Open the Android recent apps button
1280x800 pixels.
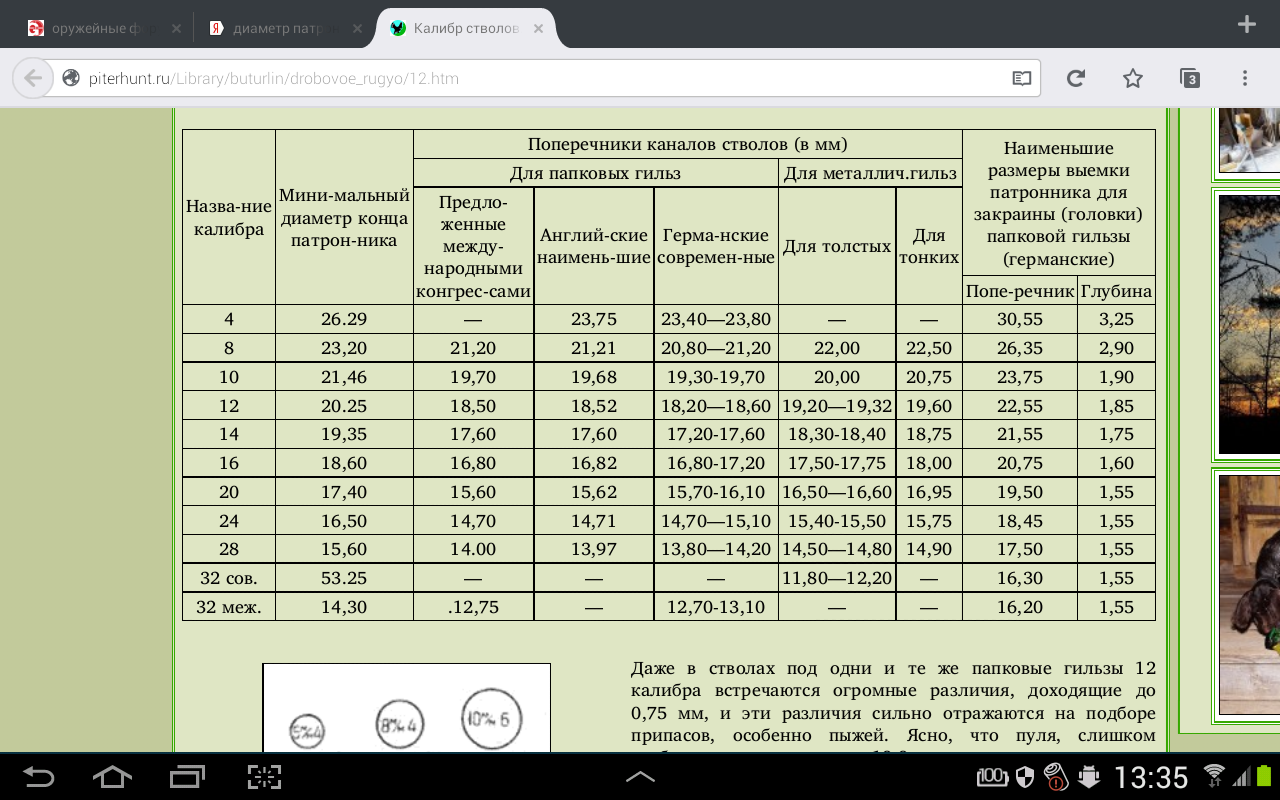(x=187, y=776)
